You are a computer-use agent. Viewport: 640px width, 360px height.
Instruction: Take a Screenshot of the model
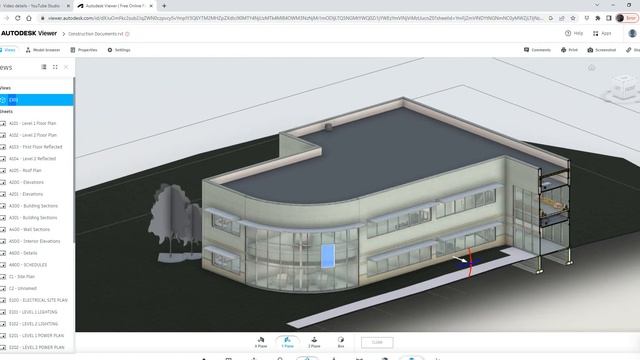click(x=602, y=50)
